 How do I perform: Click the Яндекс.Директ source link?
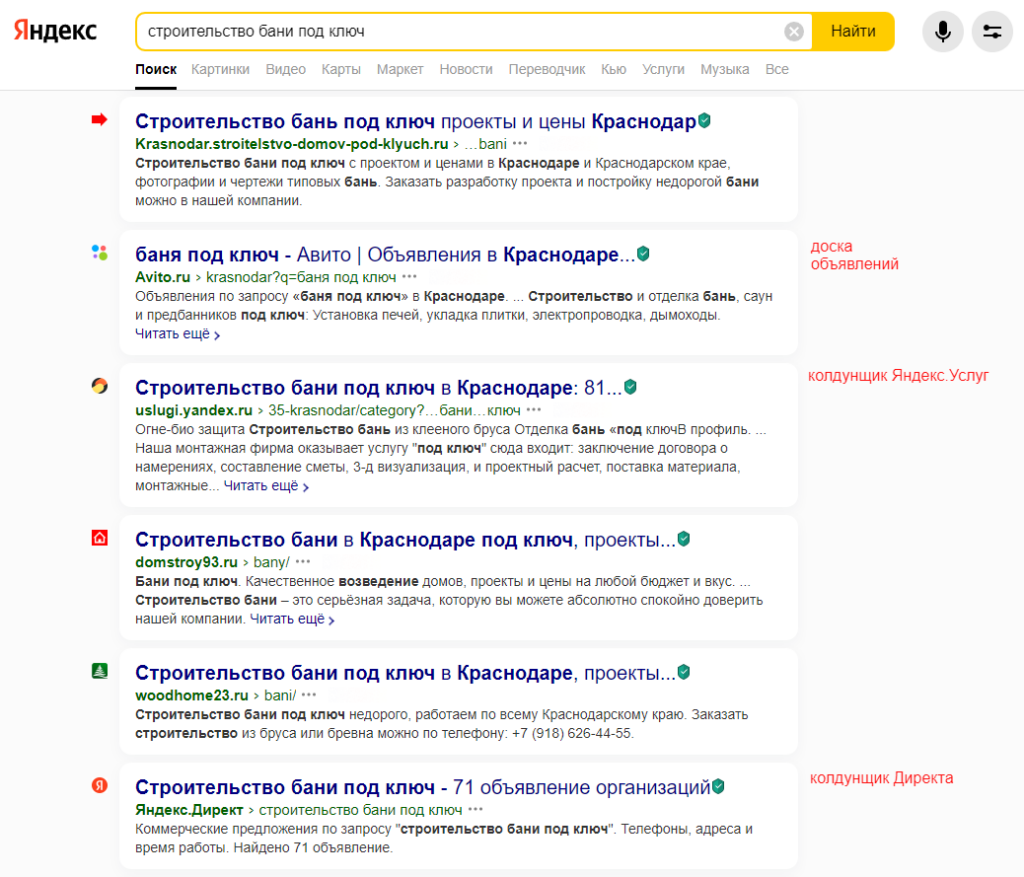pyautogui.click(x=189, y=810)
